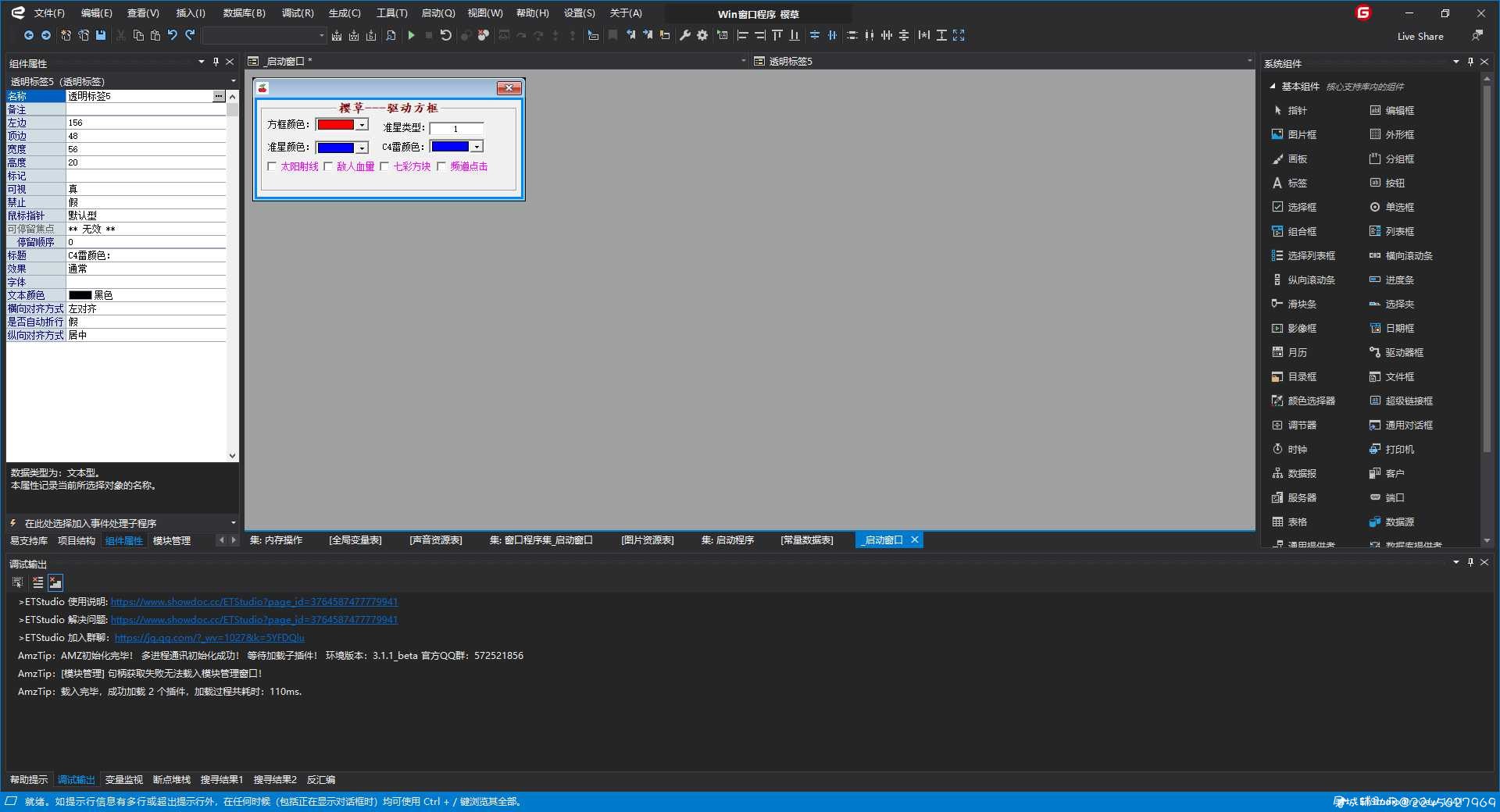The width and height of the screenshot is (1500, 812).
Task: Toggle the 七彩方块 checkbox
Action: [x=384, y=166]
